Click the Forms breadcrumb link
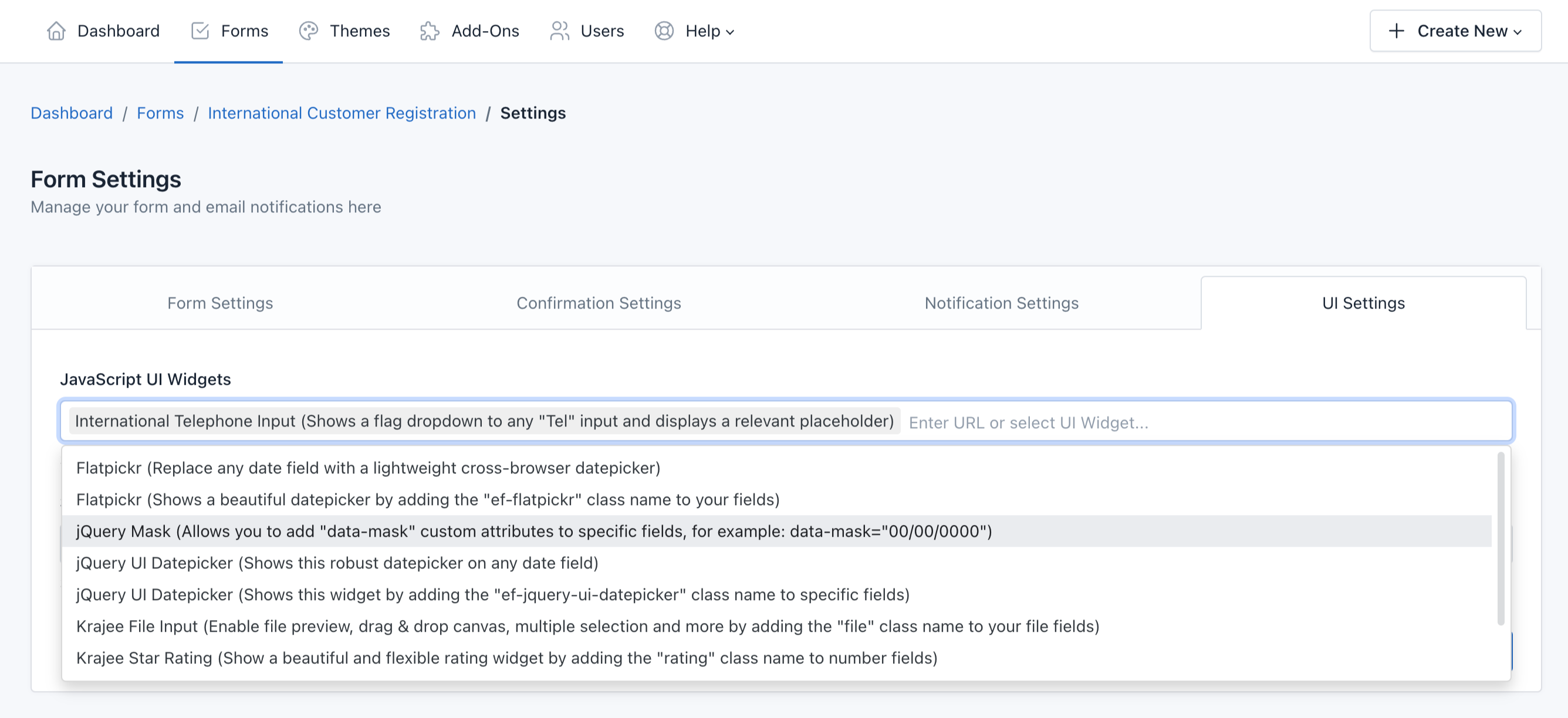Screen dimensions: 1568x718 (160, 112)
